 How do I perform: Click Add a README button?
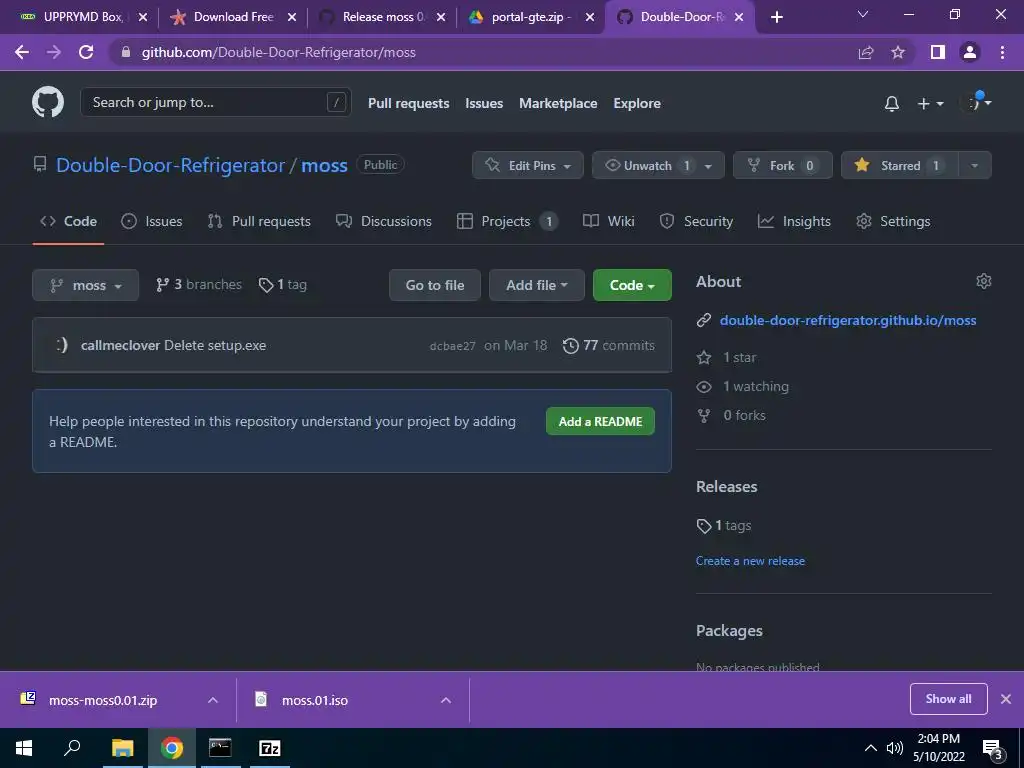click(600, 421)
